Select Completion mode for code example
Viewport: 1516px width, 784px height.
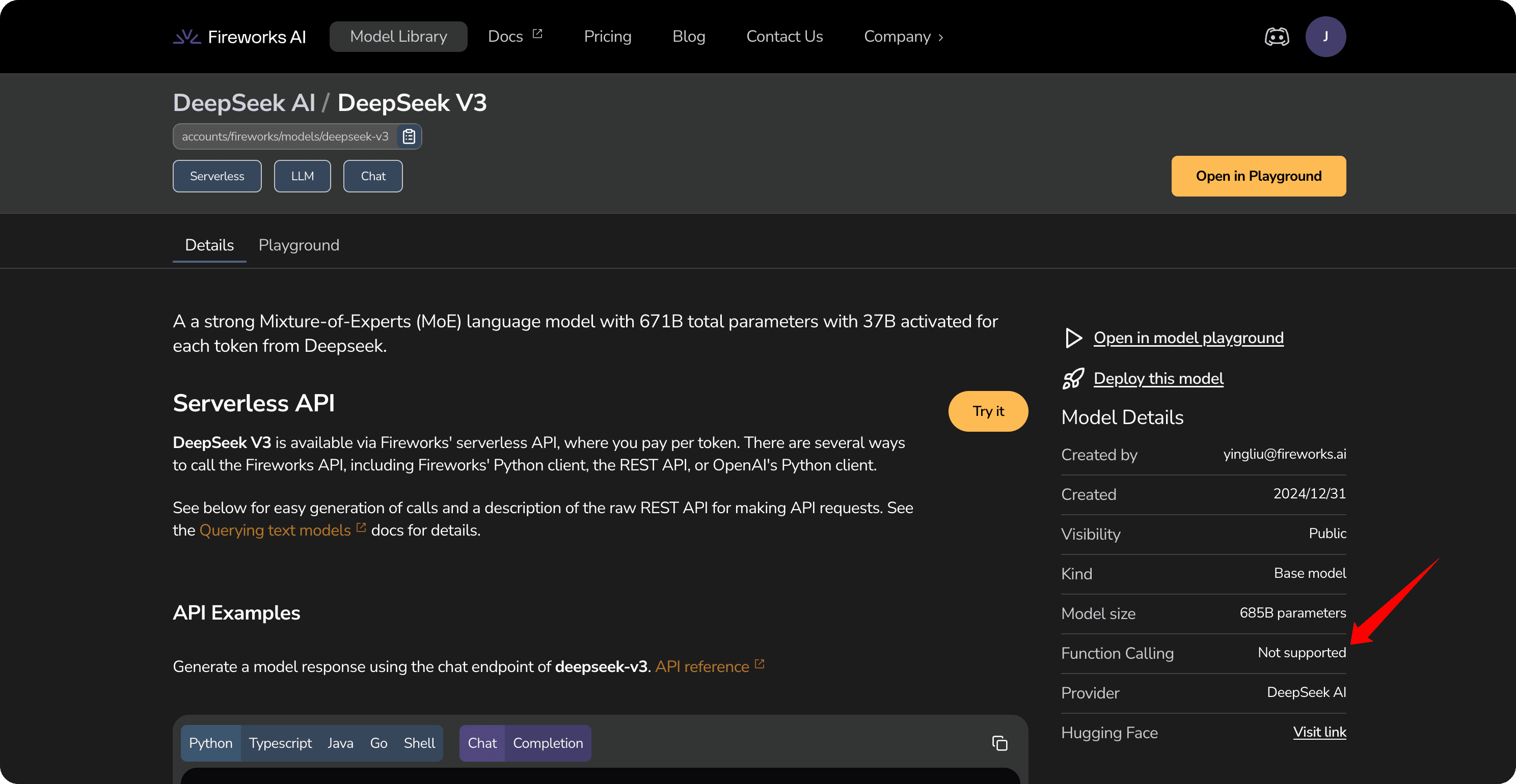pyautogui.click(x=548, y=743)
